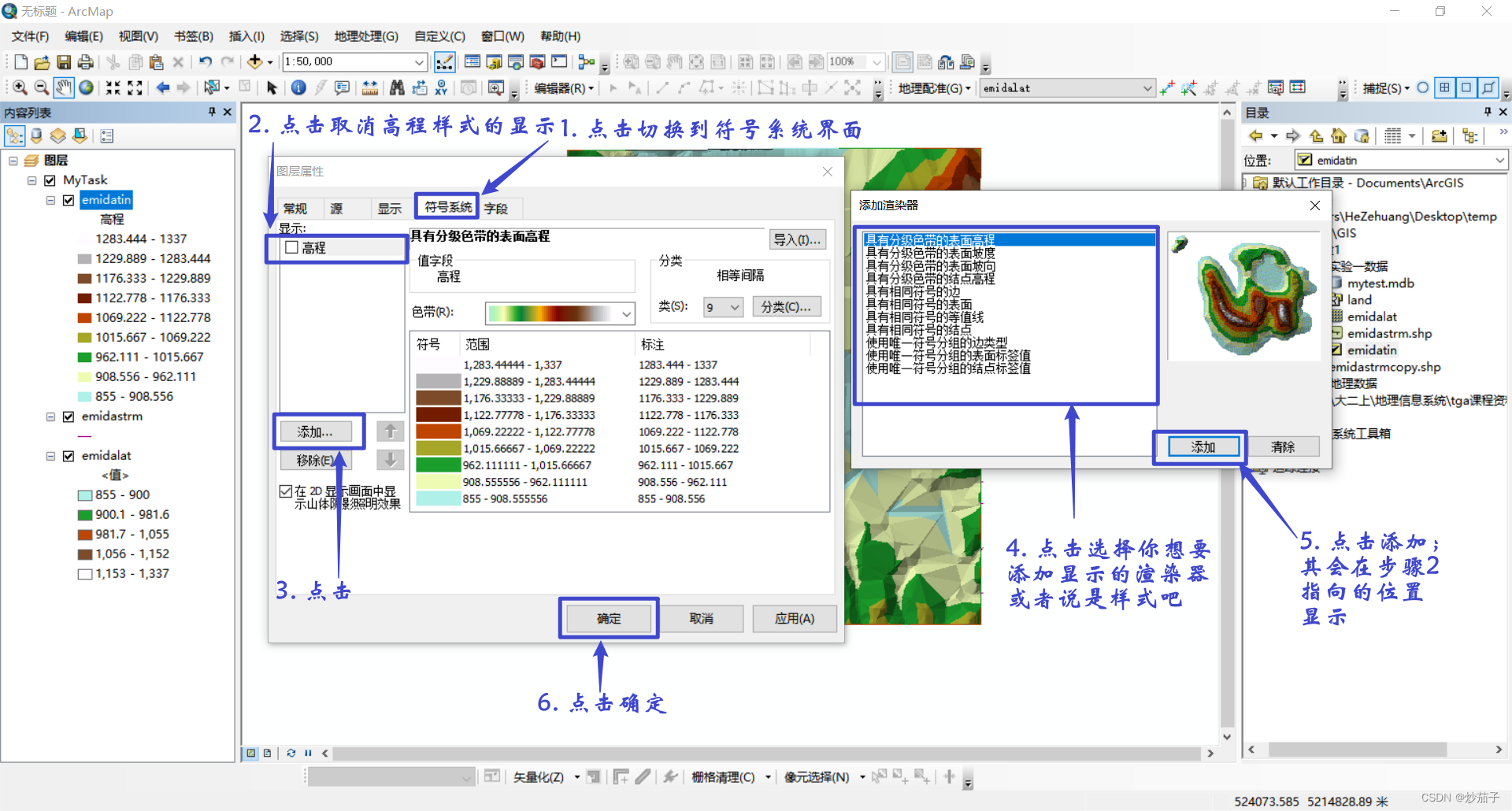Open the 地理处理(G) menu
1512x811 pixels.
tap(366, 36)
